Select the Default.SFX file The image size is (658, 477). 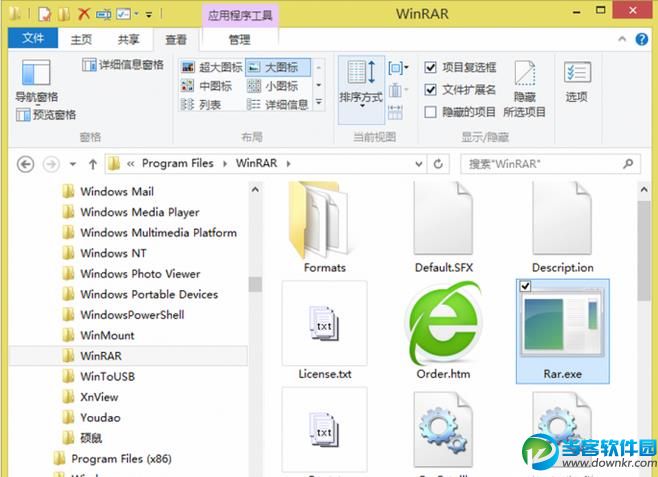tap(444, 227)
